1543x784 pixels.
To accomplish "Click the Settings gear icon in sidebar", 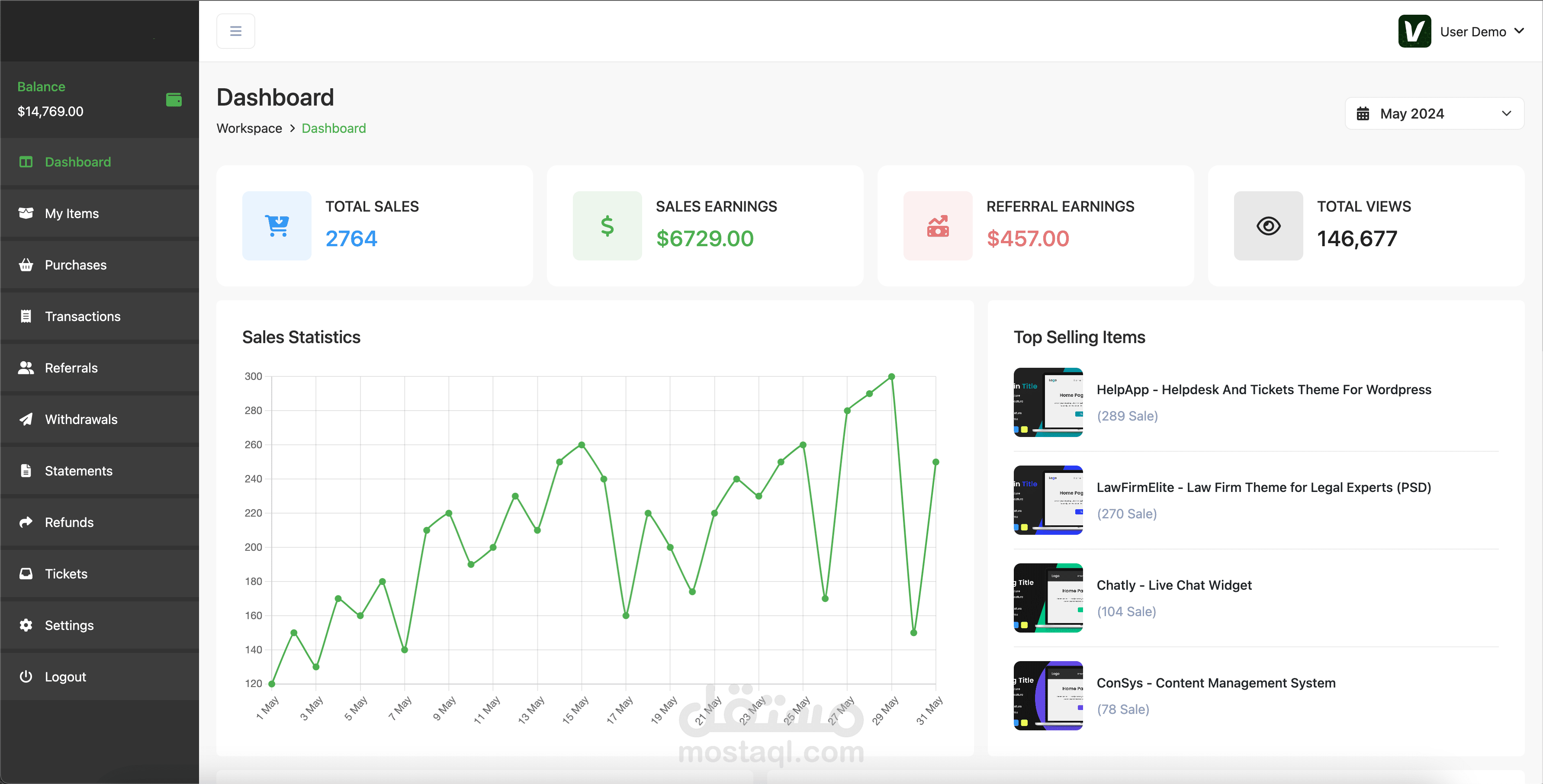I will (26, 625).
